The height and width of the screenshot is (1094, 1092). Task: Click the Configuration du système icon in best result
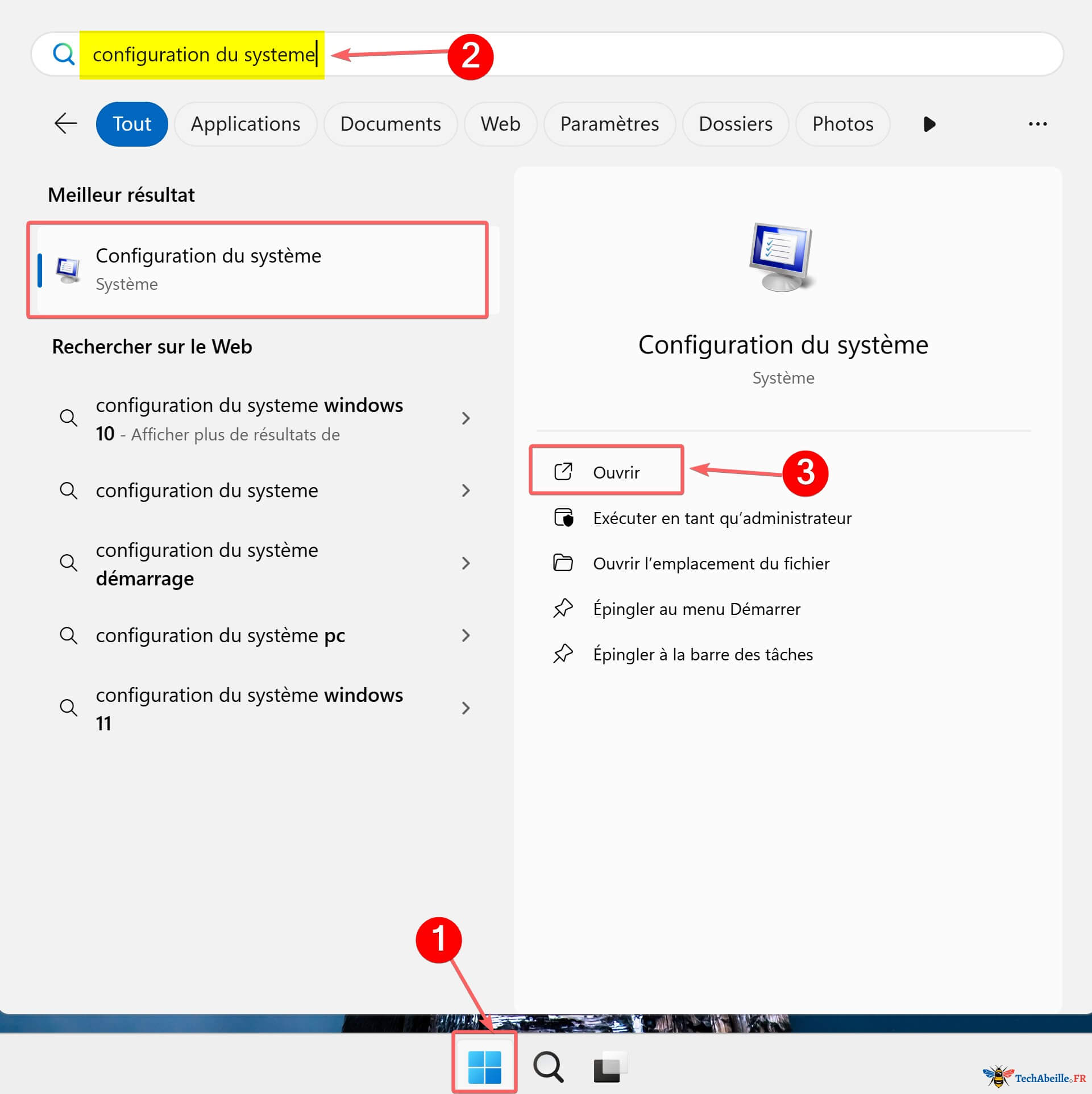68,268
